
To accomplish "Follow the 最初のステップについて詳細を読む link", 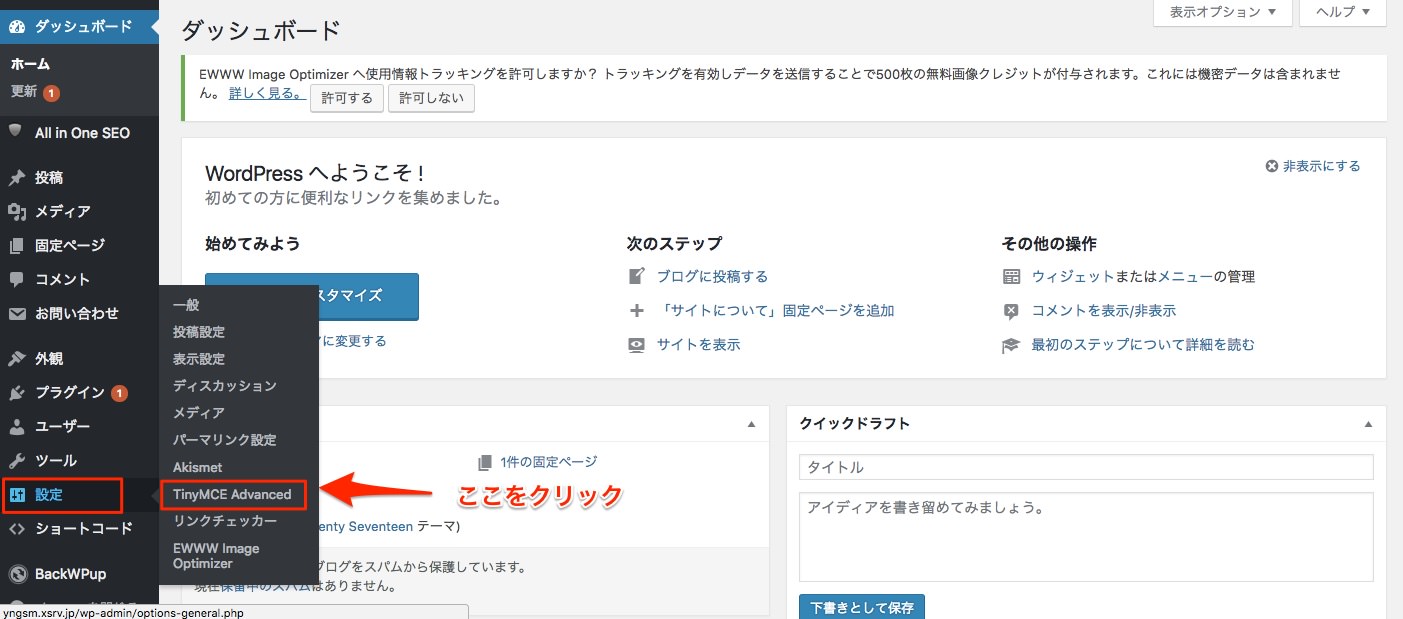I will click(x=1143, y=345).
